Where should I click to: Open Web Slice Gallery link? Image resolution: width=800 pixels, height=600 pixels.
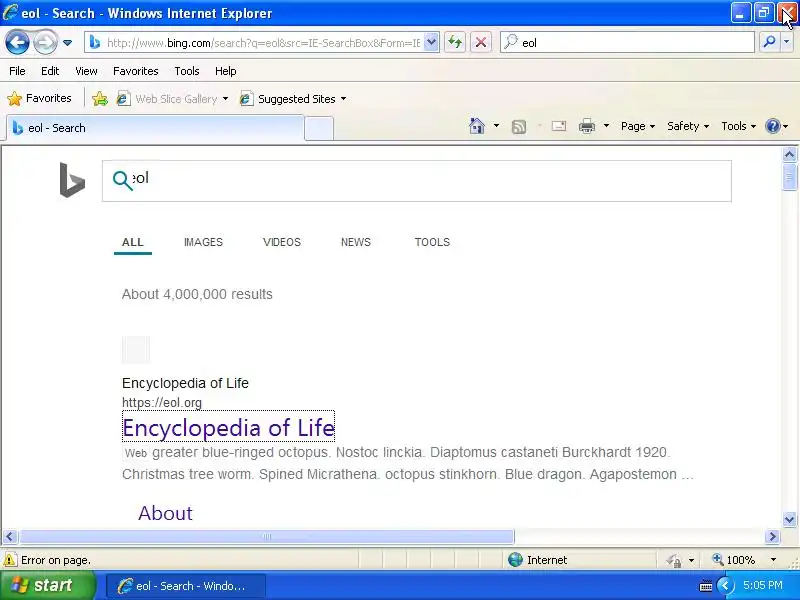pos(167,98)
